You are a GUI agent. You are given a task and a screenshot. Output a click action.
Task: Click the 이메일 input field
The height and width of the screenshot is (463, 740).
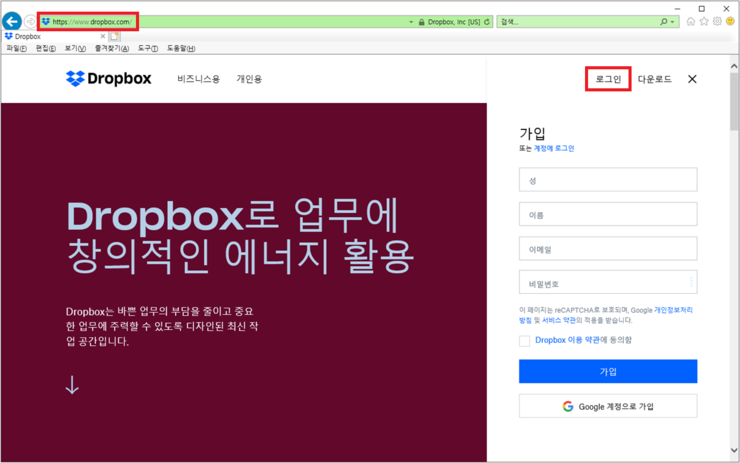(607, 248)
